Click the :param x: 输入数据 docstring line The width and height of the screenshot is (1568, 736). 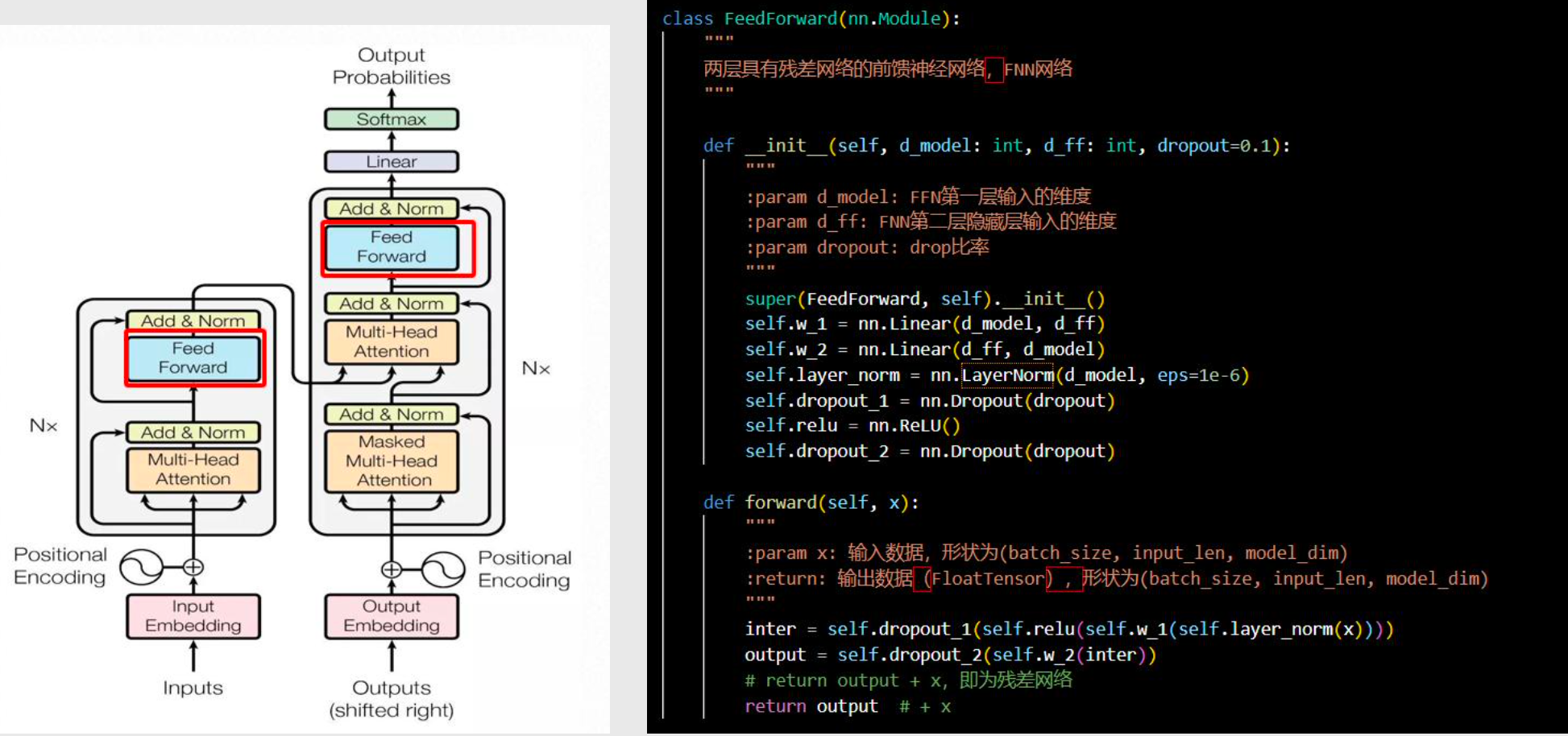1047,553
